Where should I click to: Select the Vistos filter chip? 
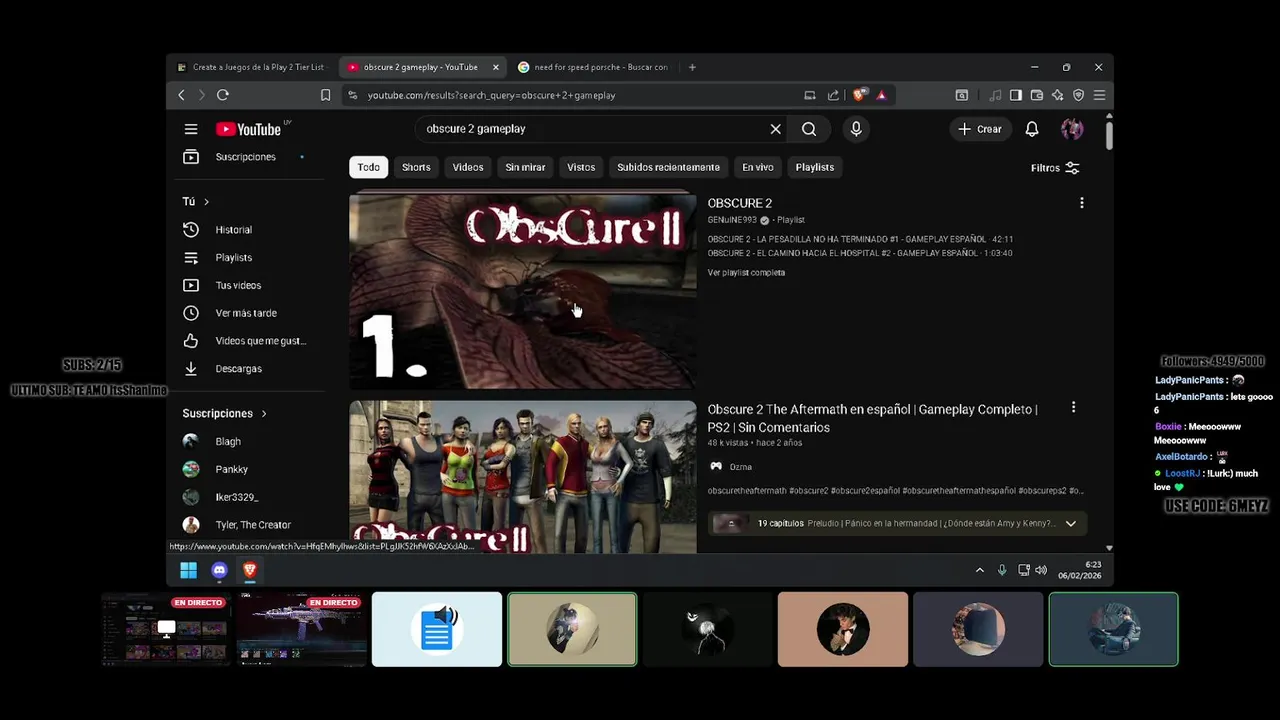point(581,167)
